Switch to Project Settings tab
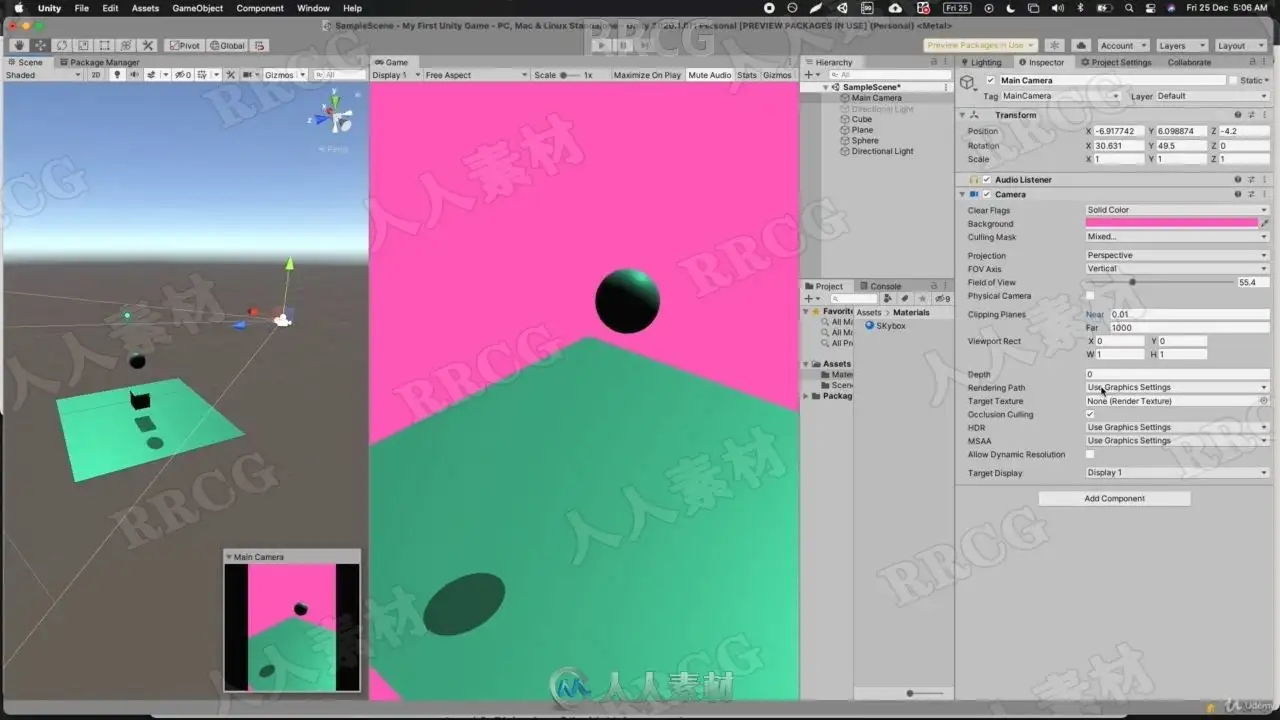The image size is (1280, 720). [x=1116, y=62]
